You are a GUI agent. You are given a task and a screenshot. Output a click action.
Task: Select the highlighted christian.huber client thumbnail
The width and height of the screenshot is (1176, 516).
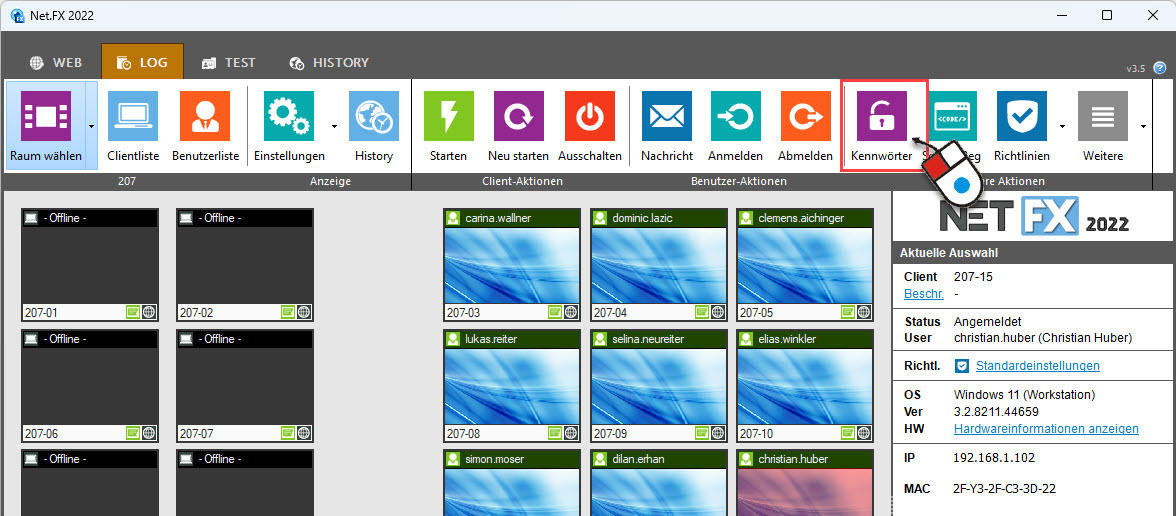(806, 483)
